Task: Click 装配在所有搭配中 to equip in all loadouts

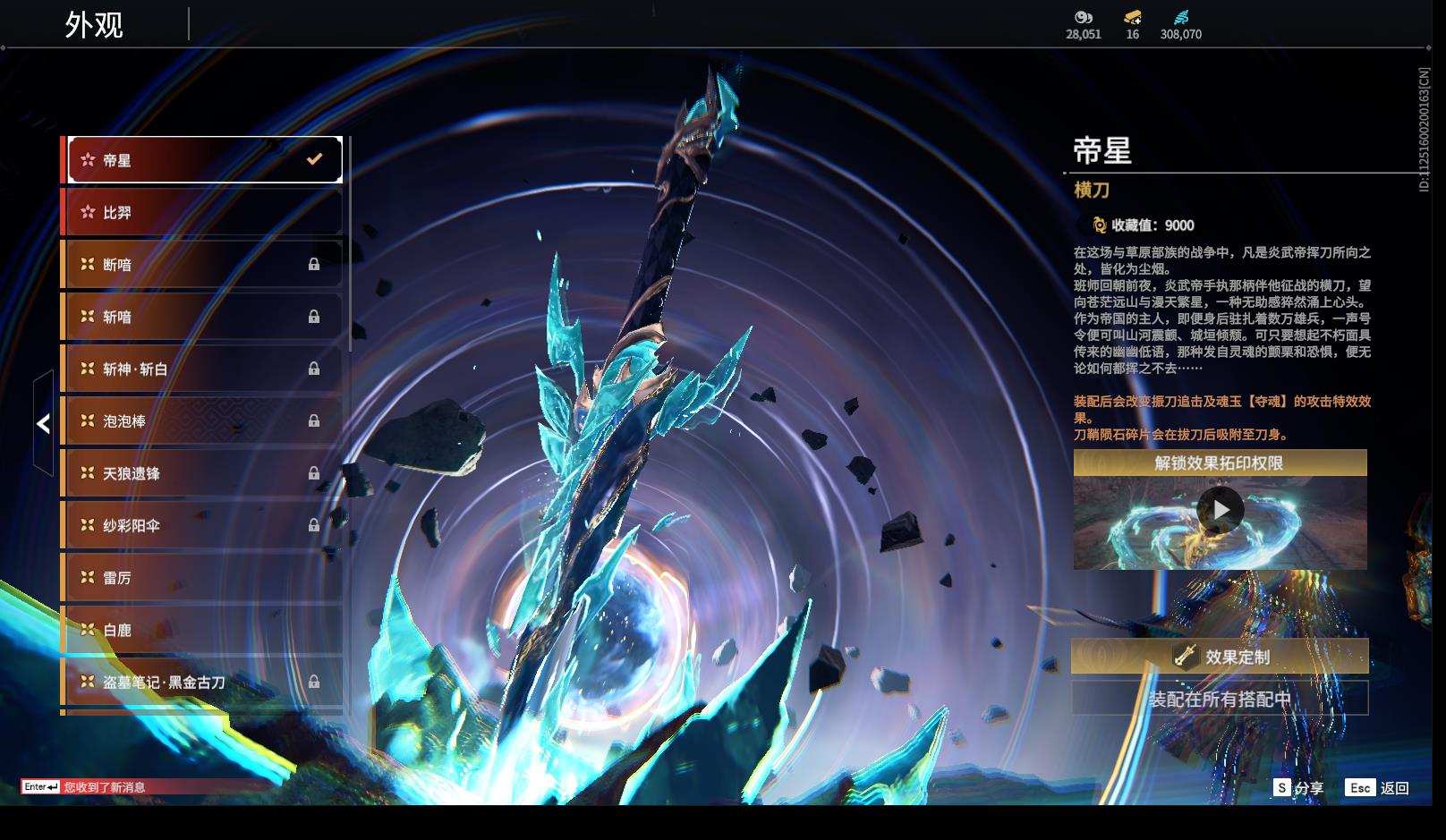Action: (1220, 699)
